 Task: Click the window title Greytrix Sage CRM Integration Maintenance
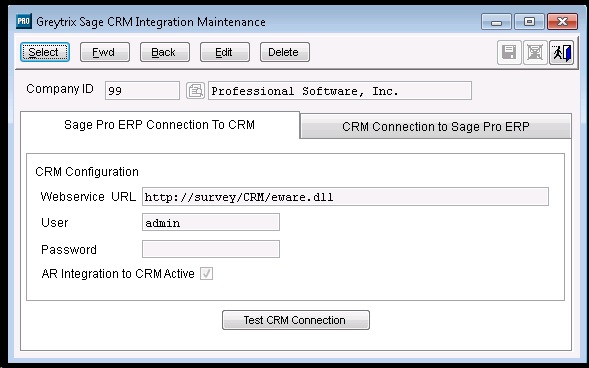pos(151,22)
